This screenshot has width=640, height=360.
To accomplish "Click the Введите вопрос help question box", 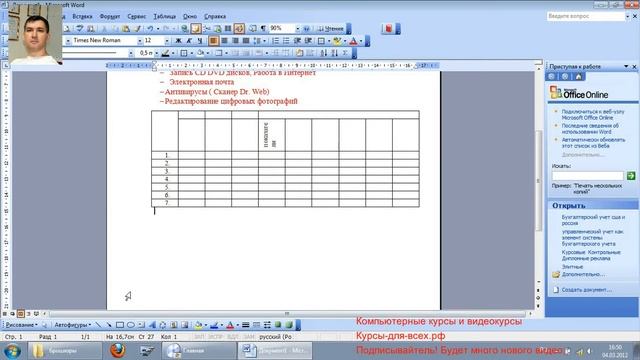I will pyautogui.click(x=586, y=16).
